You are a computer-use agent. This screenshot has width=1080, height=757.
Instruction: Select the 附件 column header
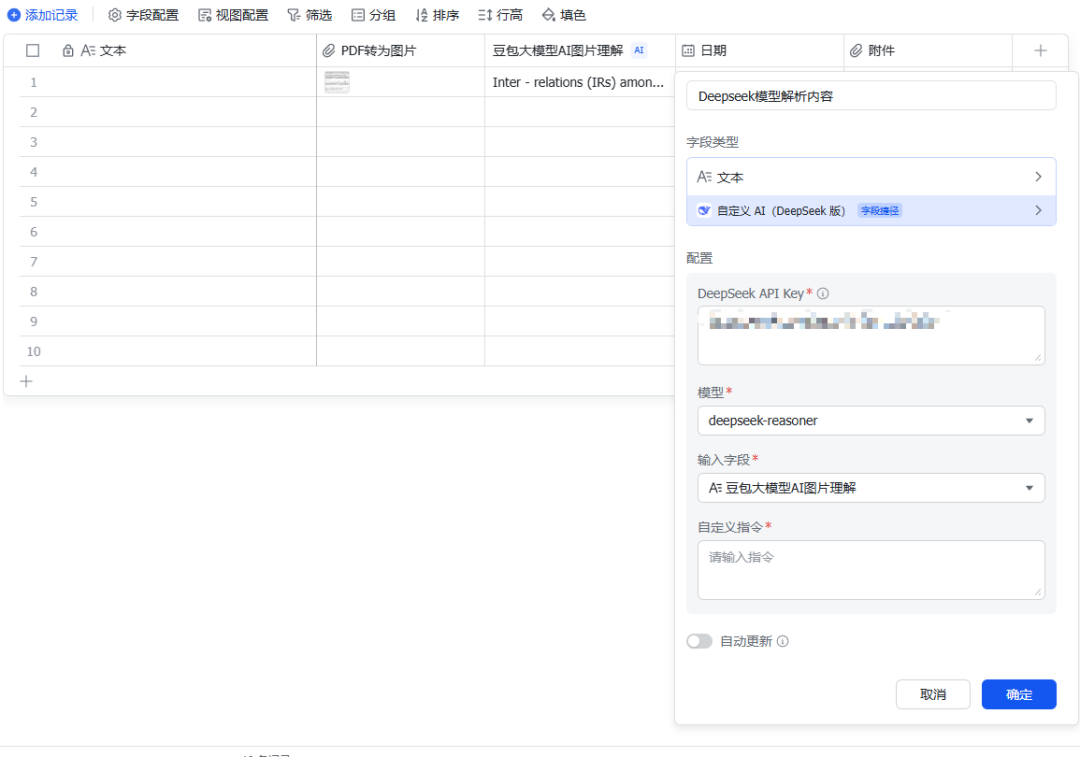click(x=928, y=50)
